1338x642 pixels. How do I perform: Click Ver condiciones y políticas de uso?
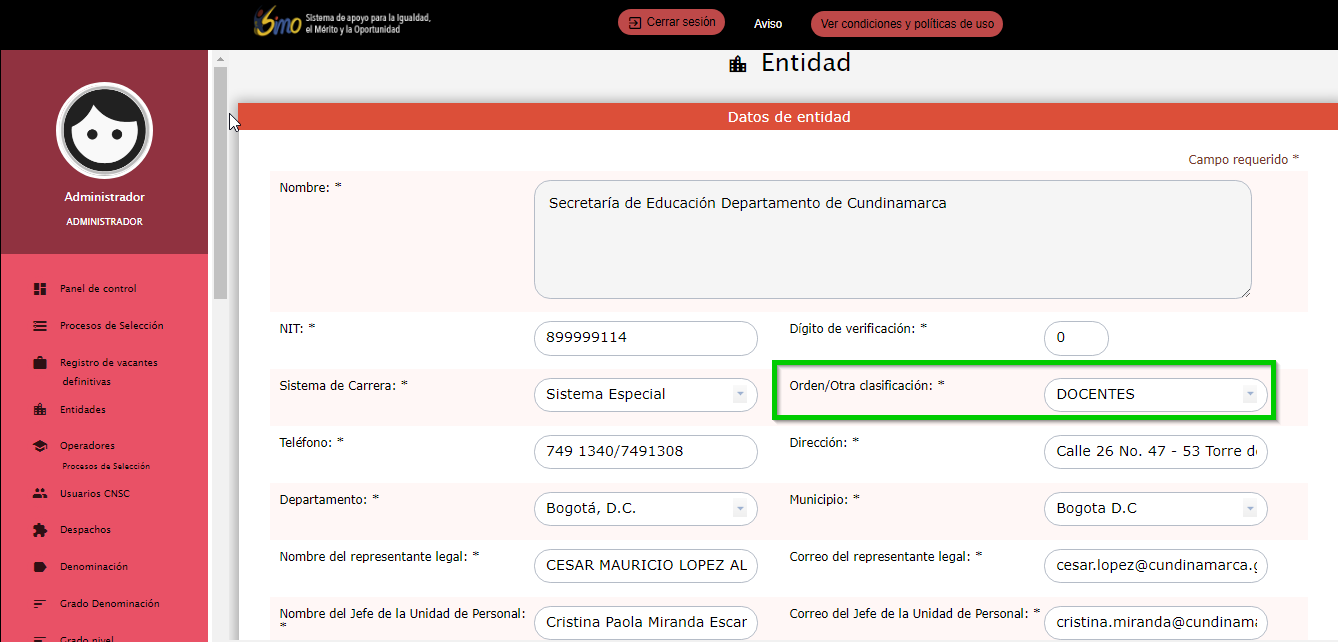click(x=906, y=23)
